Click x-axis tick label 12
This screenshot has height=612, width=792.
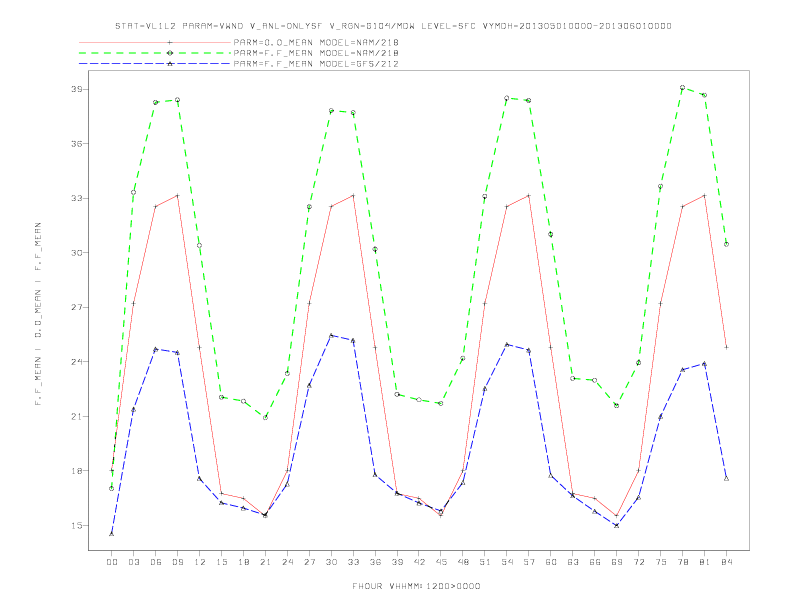tap(200, 562)
